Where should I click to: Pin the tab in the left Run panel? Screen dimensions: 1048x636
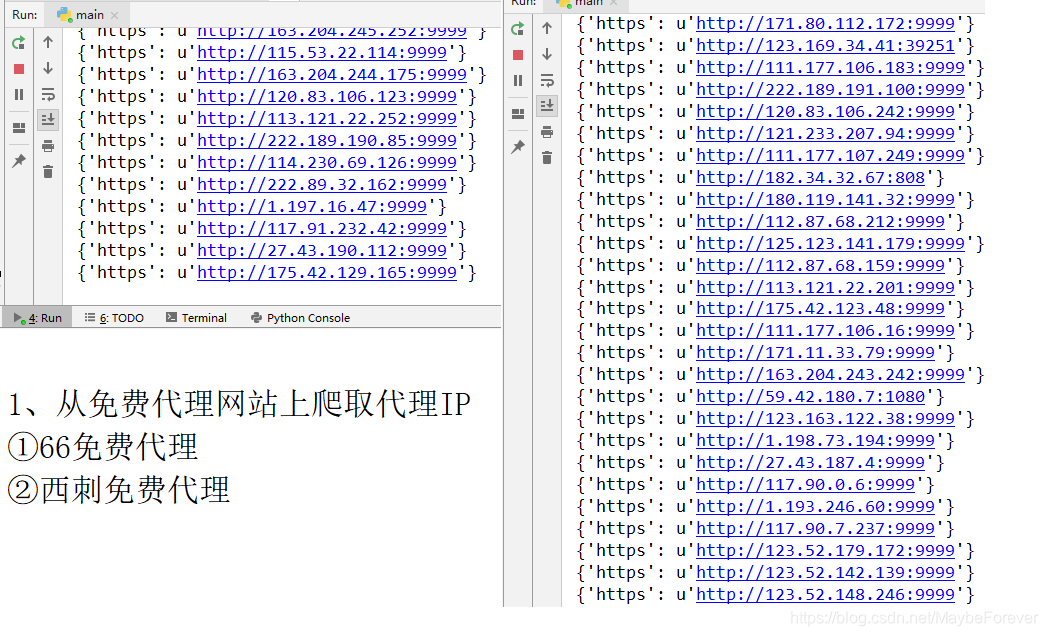pyautogui.click(x=19, y=160)
